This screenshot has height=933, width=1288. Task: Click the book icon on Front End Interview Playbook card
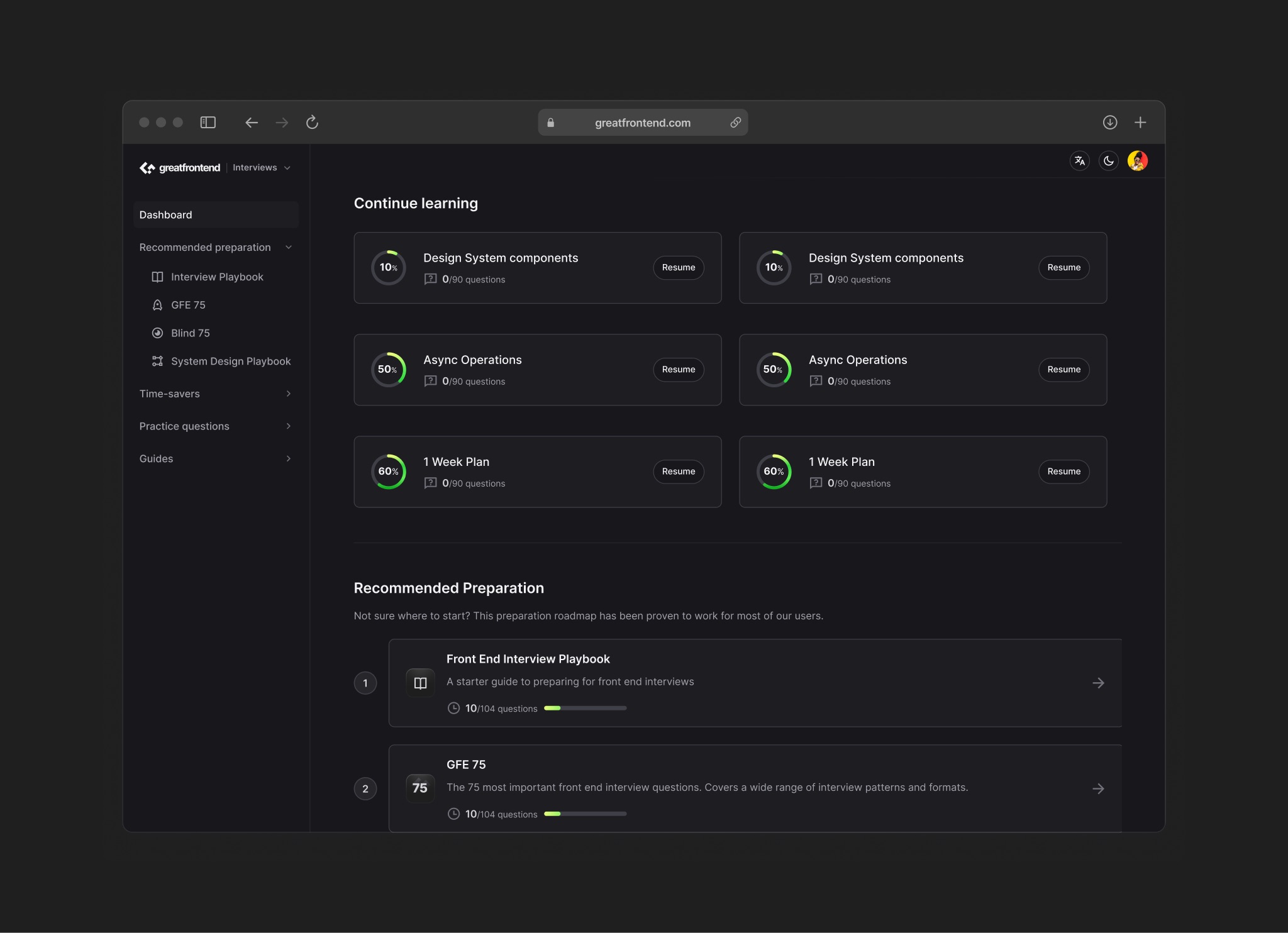pos(420,683)
